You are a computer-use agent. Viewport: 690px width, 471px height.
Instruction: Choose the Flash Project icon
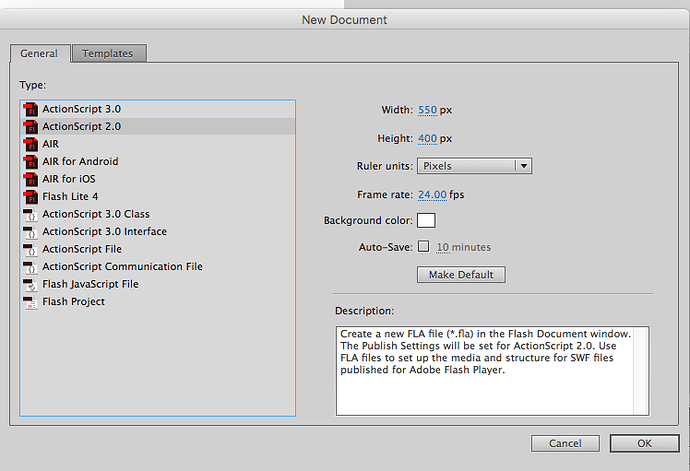(x=30, y=302)
